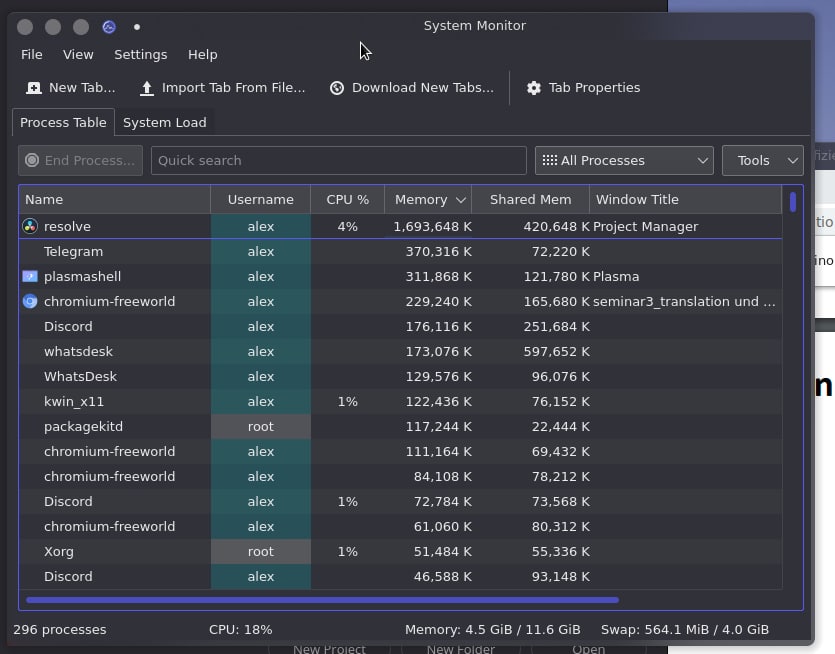Click the New Tab monitor icon
The image size is (835, 654).
tap(34, 88)
